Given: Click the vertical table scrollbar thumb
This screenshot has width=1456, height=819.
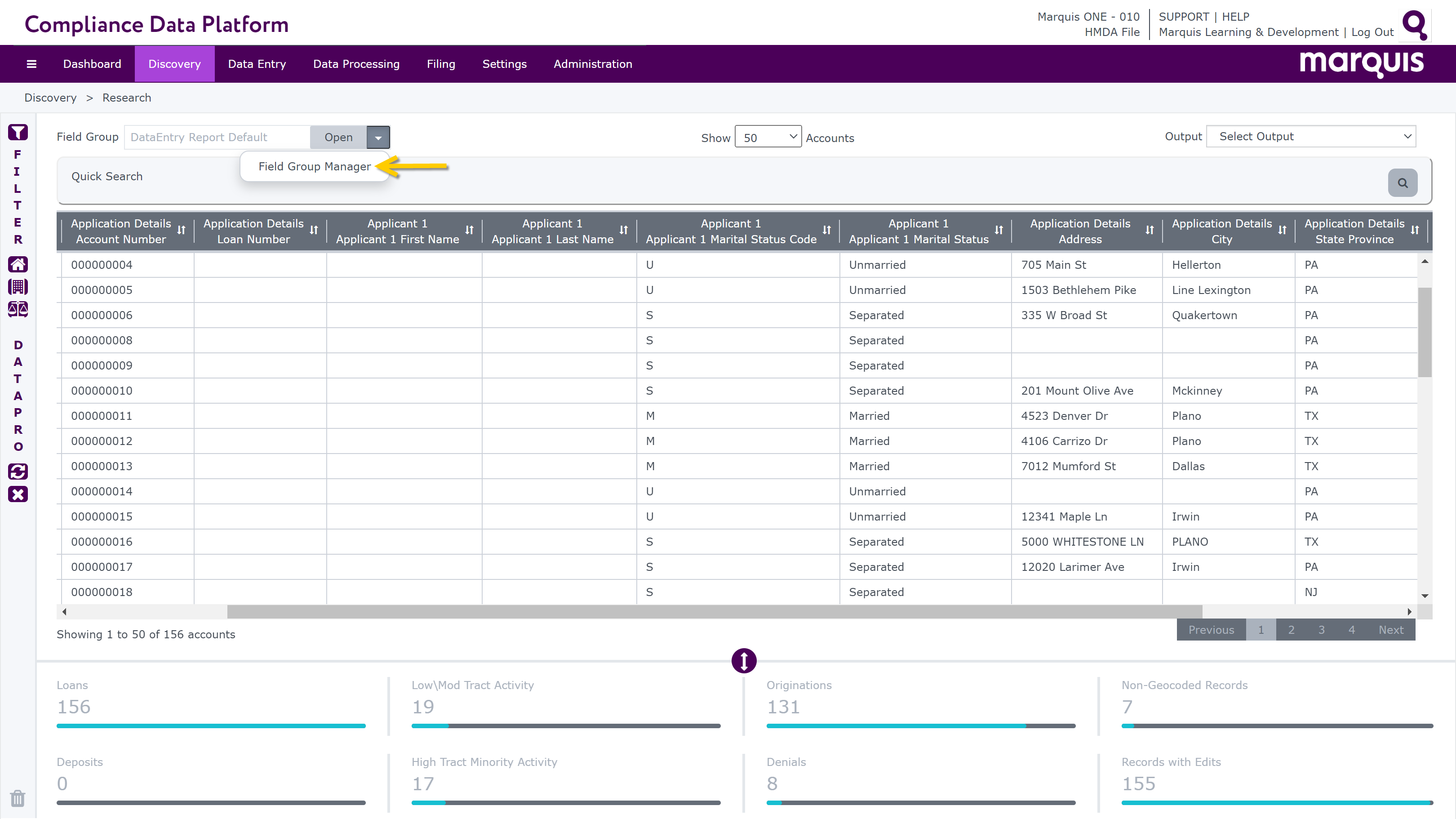Looking at the screenshot, I should 1425,332.
